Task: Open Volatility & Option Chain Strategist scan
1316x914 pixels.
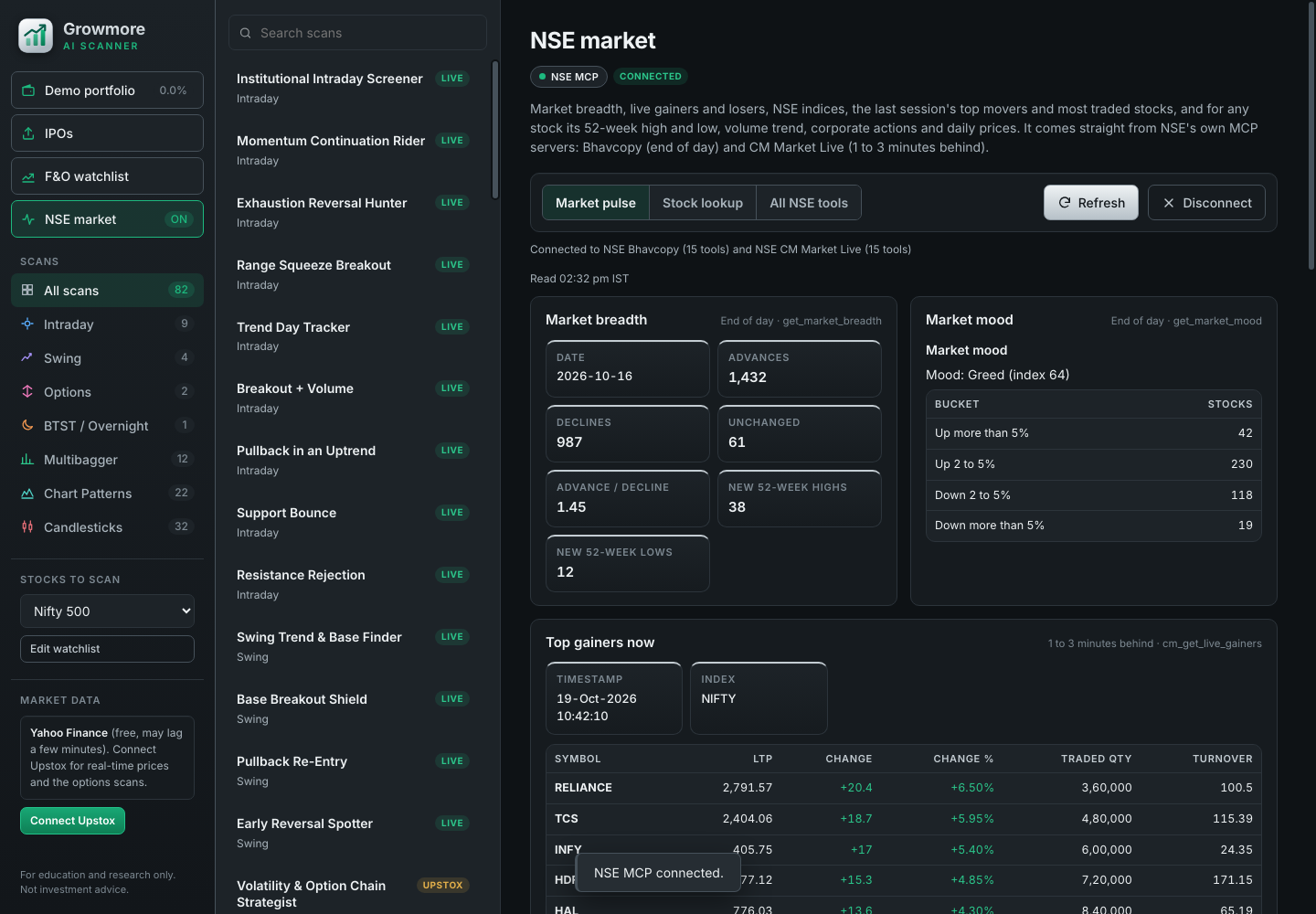Action: pyautogui.click(x=353, y=894)
